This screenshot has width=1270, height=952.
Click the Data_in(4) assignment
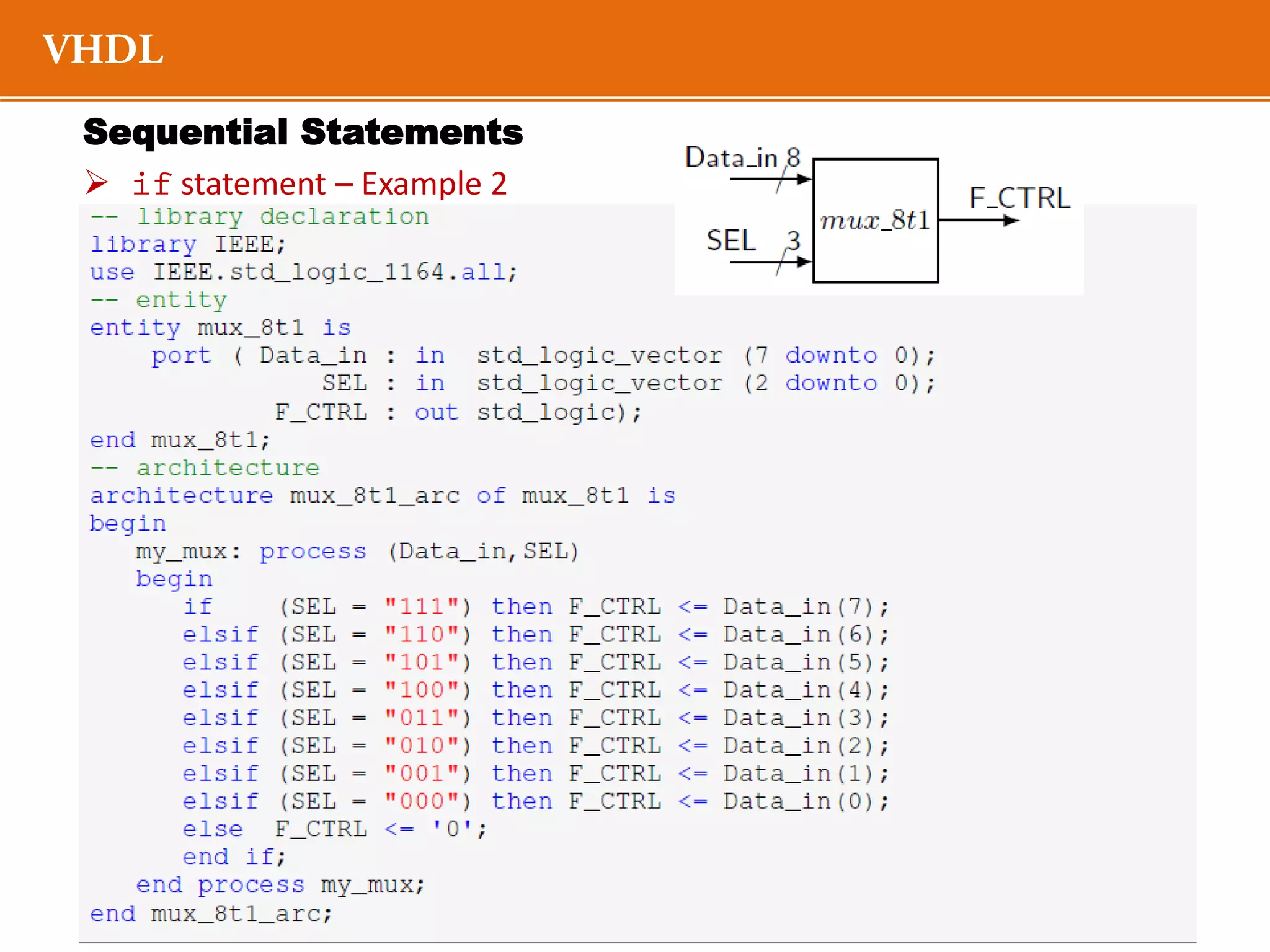click(806, 690)
